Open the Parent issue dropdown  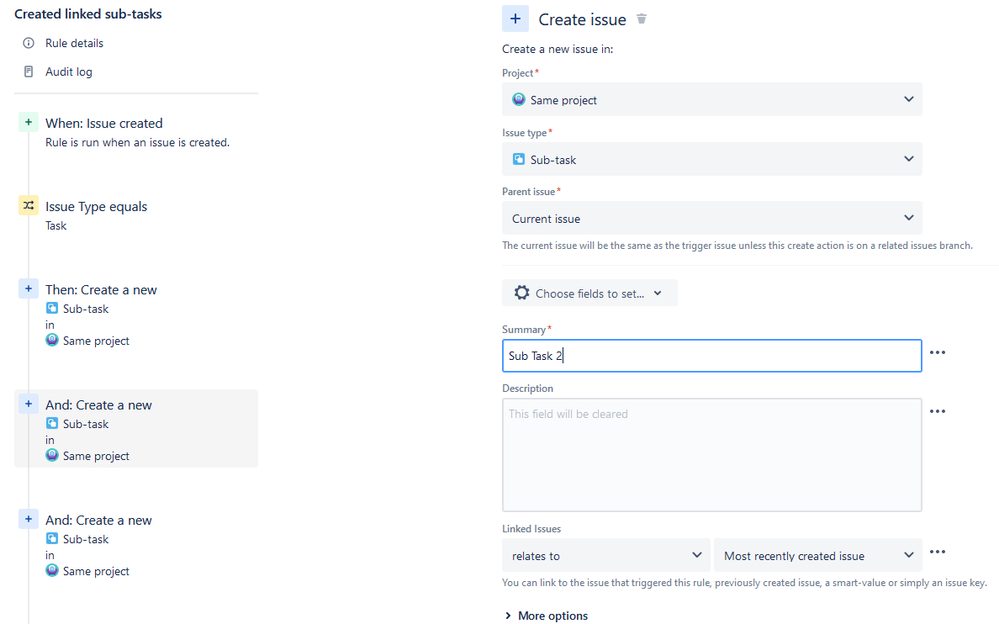(711, 218)
